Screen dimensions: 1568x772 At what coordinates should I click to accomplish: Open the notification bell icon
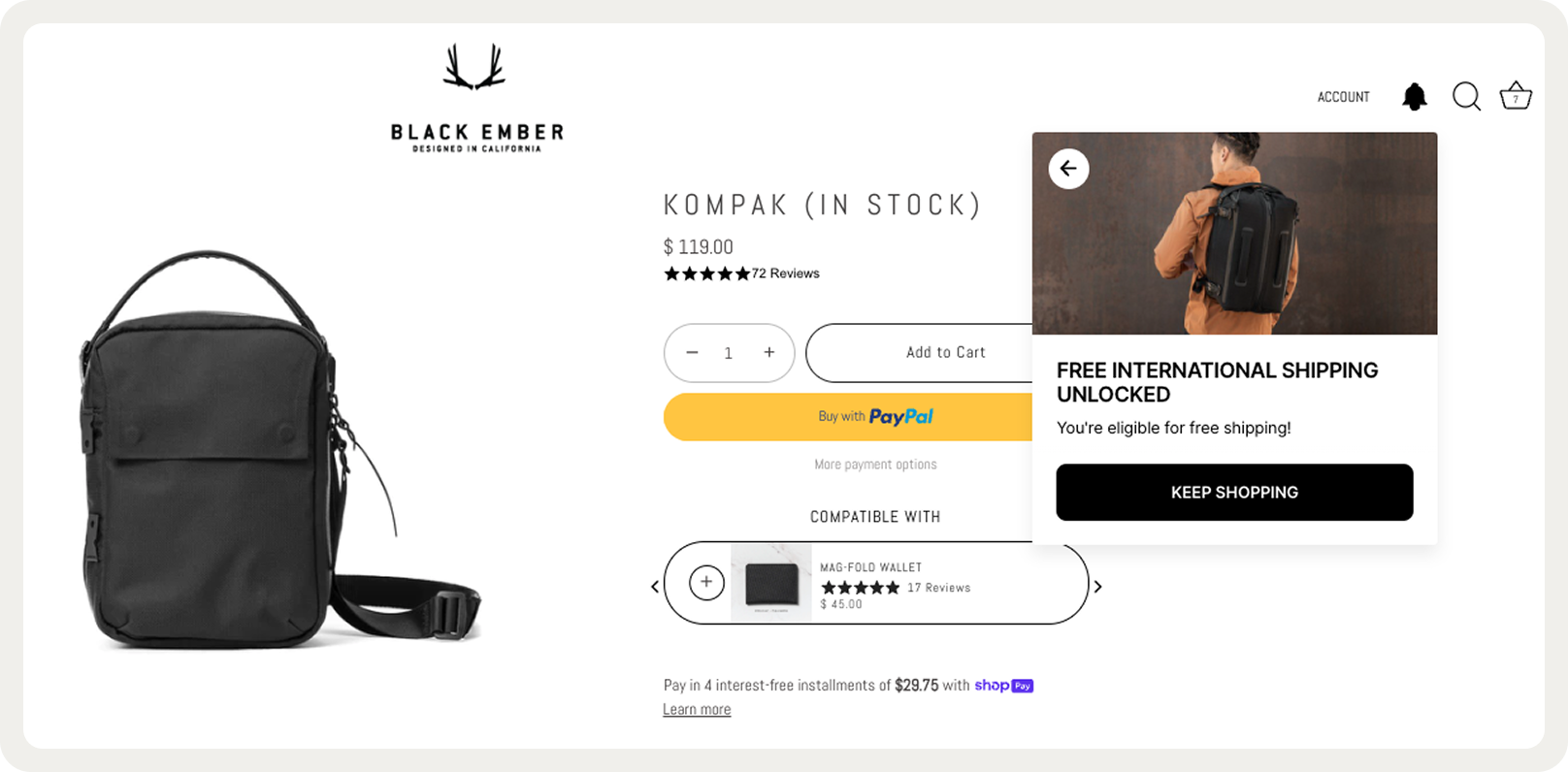point(1415,97)
